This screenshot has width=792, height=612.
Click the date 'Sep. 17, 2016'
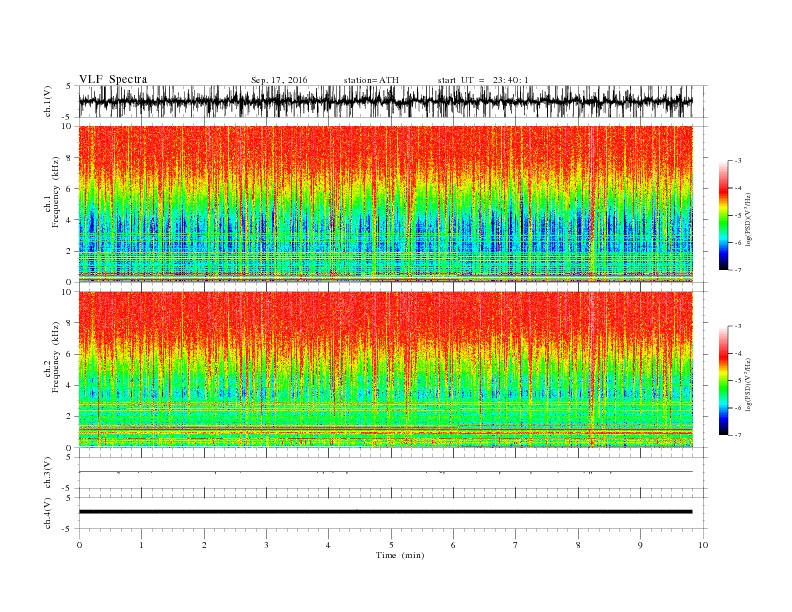click(x=279, y=80)
